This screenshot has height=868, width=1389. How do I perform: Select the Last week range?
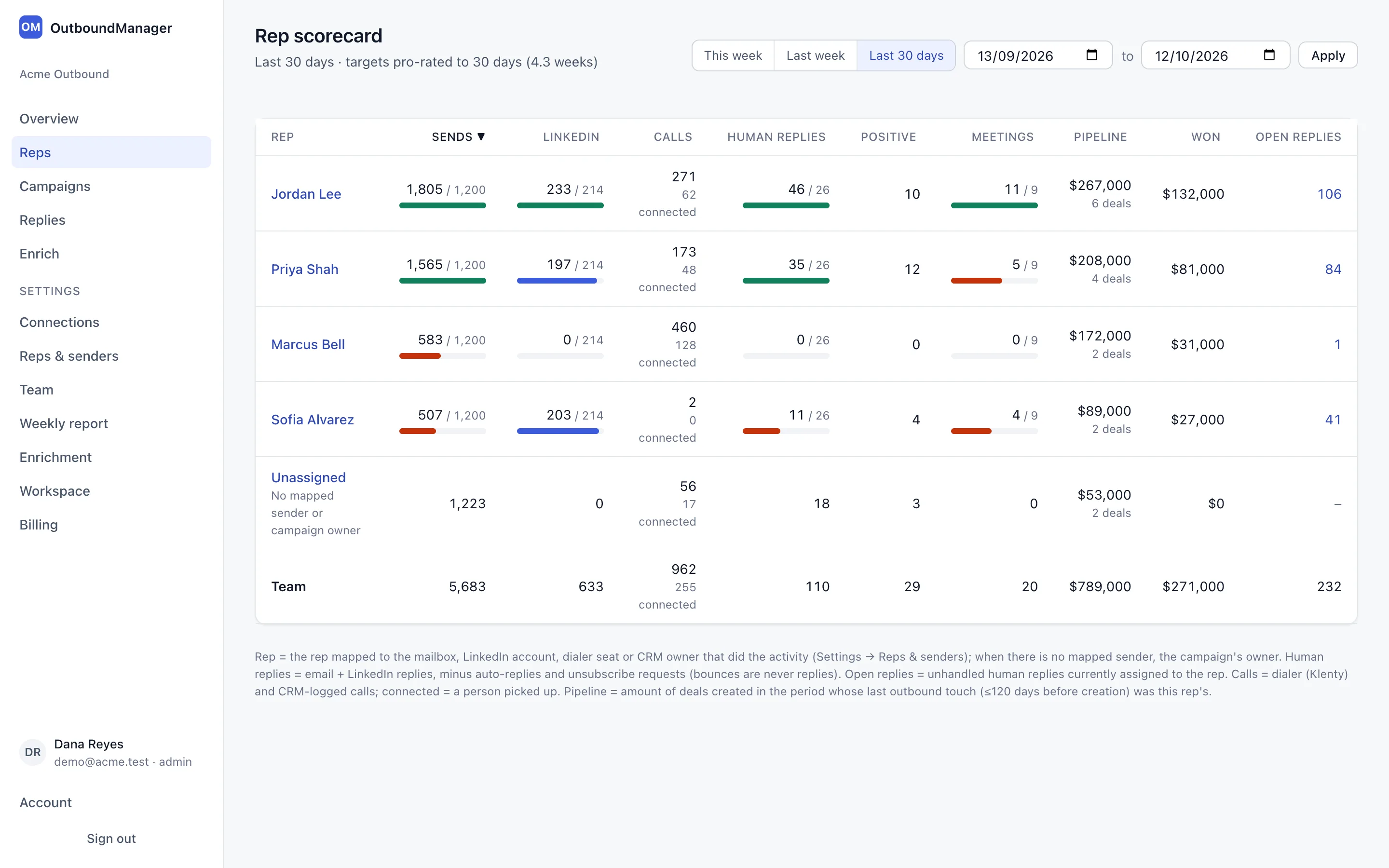coord(815,55)
